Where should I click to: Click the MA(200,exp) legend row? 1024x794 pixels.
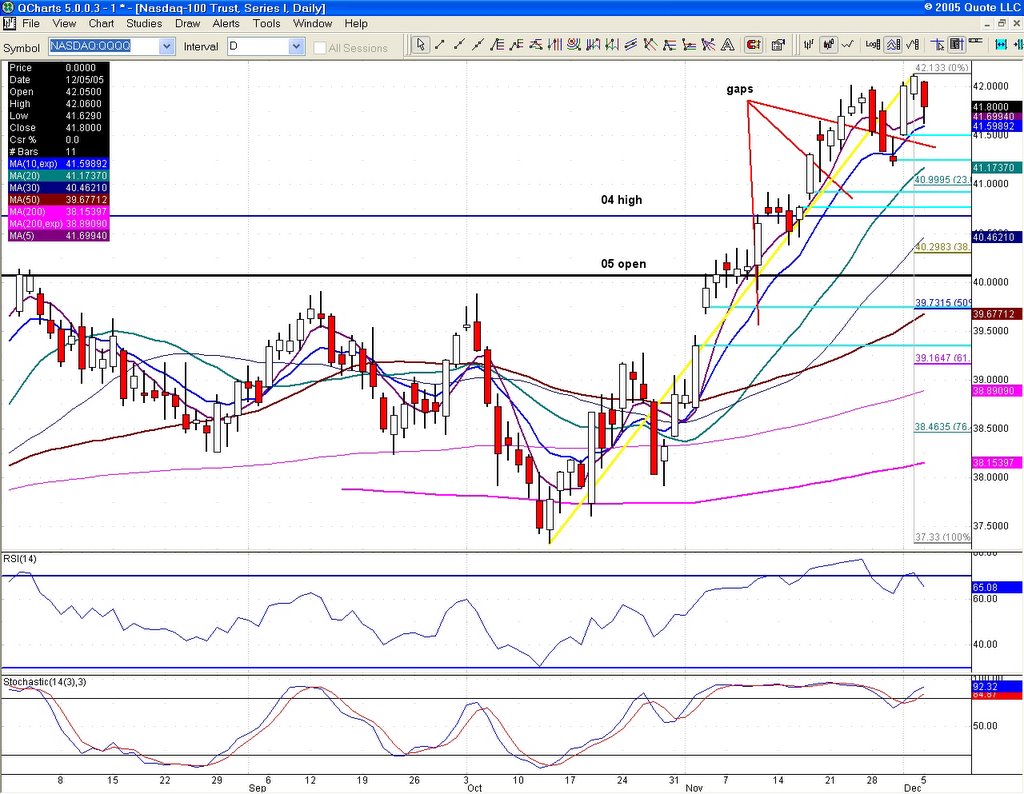click(58, 224)
